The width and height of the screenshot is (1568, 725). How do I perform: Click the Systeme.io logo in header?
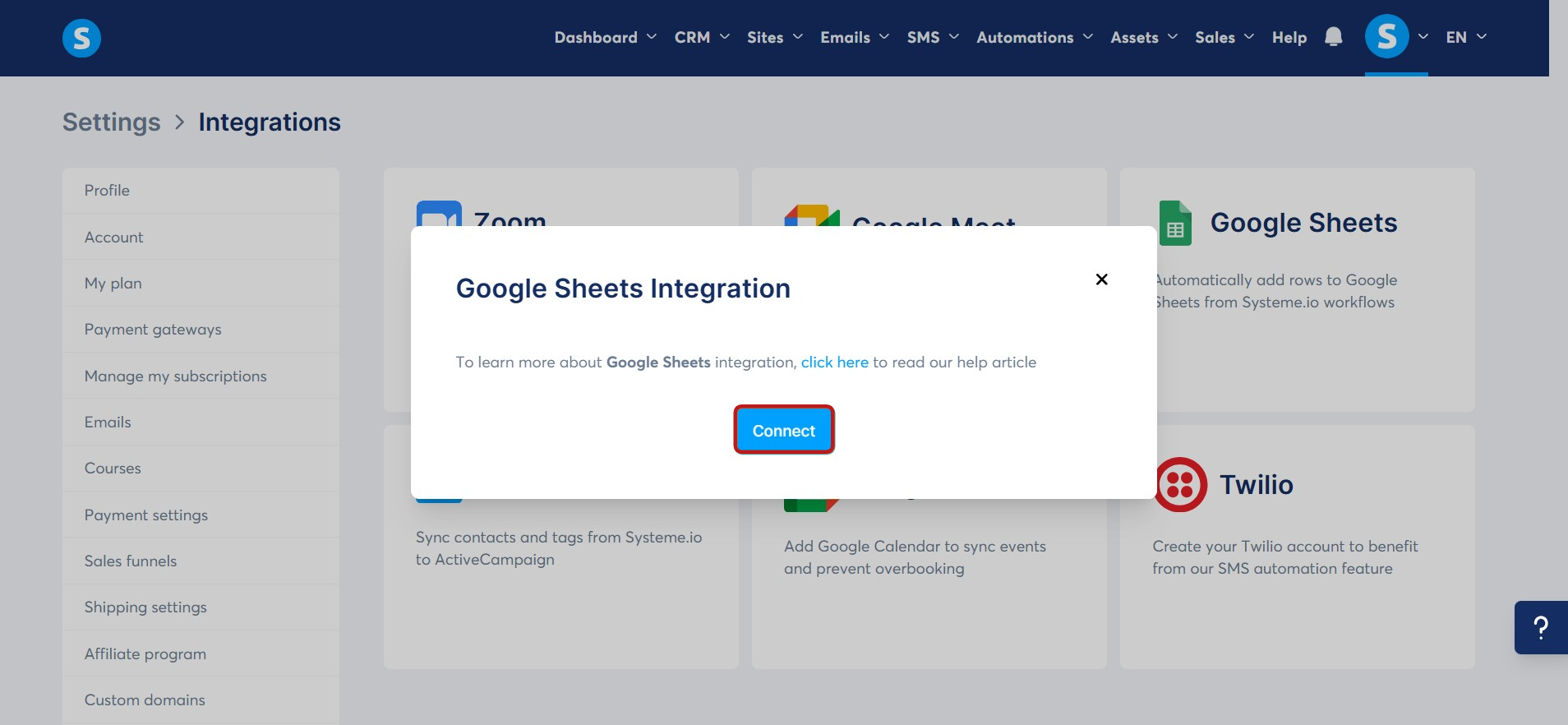point(81,38)
